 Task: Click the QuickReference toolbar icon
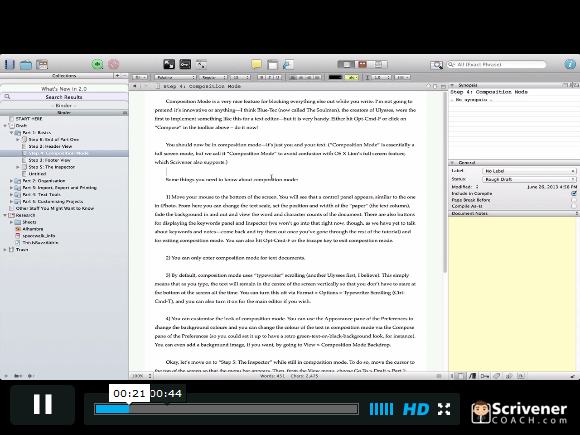201,64
